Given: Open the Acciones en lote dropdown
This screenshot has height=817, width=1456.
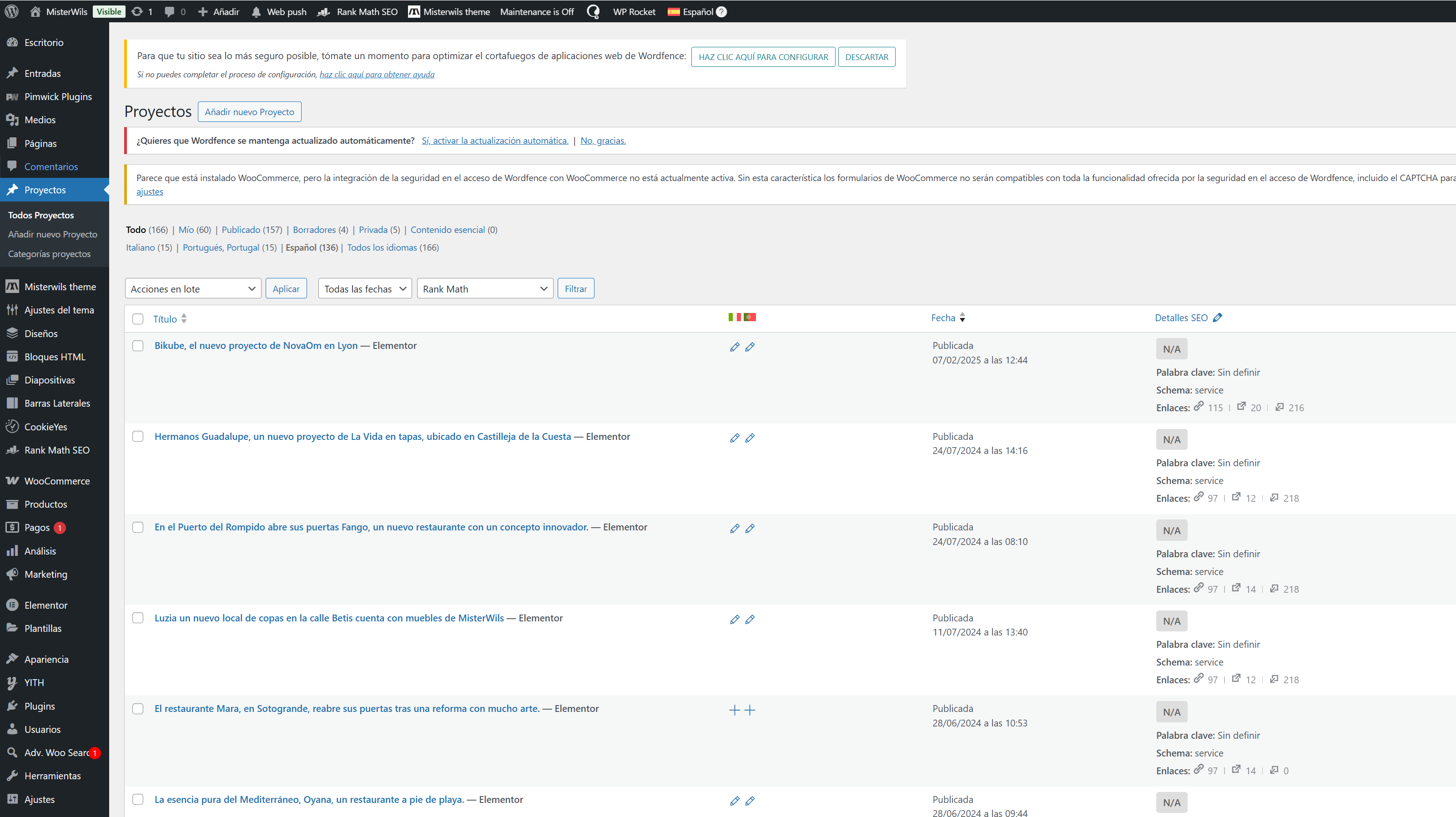Looking at the screenshot, I should point(193,288).
